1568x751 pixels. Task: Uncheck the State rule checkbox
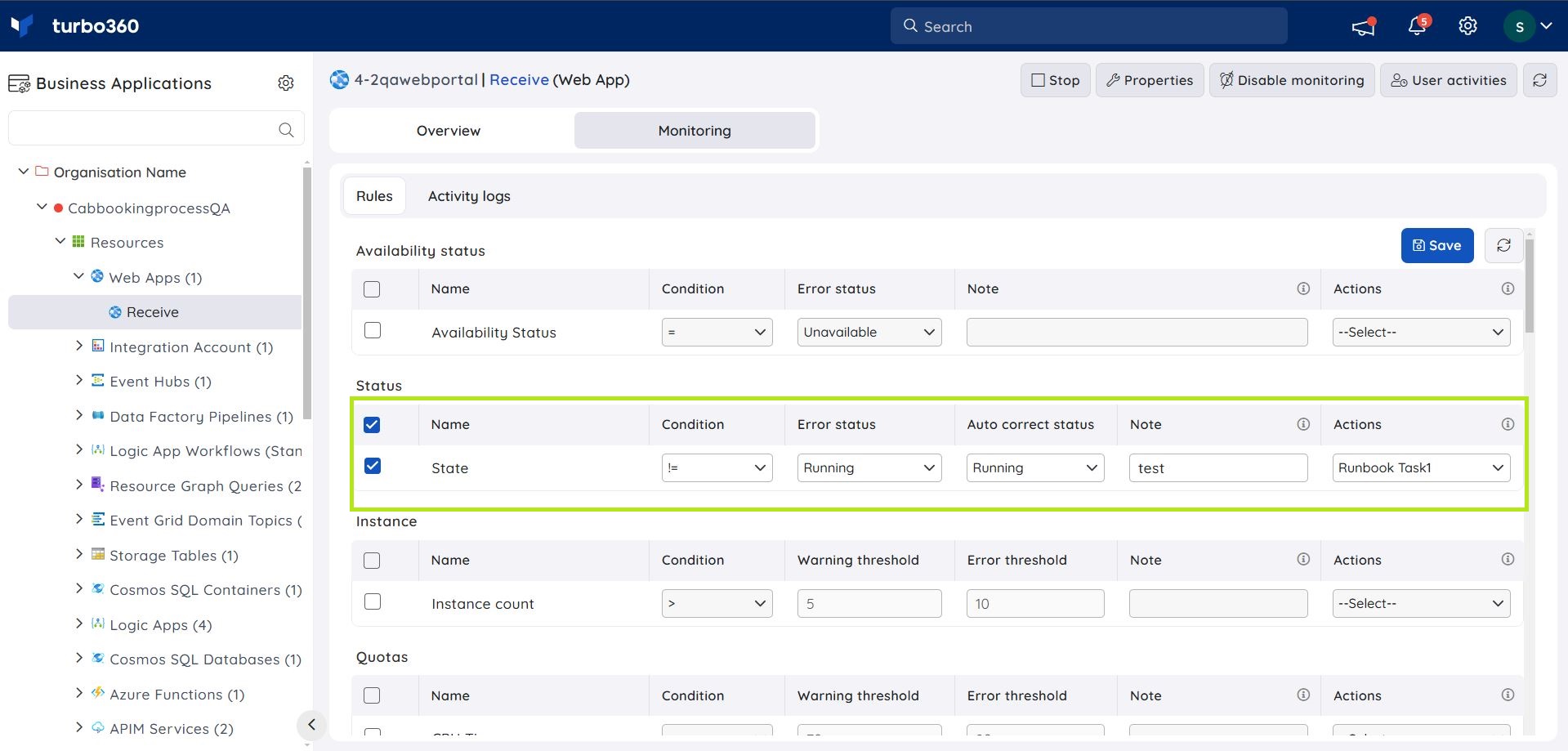click(373, 466)
